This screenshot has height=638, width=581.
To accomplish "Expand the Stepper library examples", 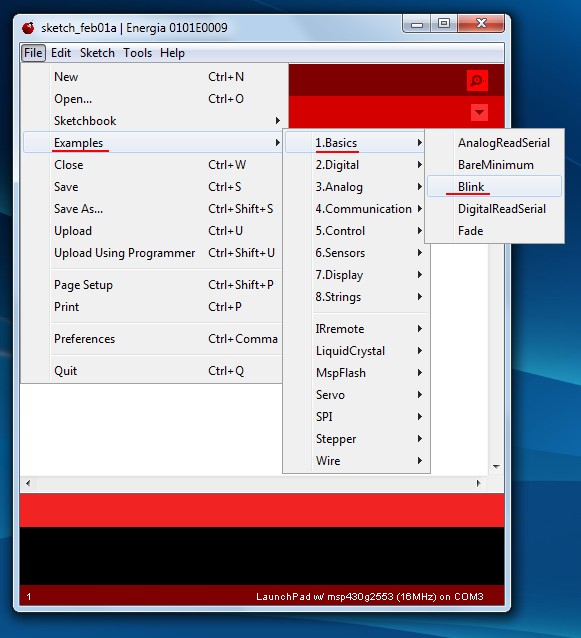I will pyautogui.click(x=355, y=438).
